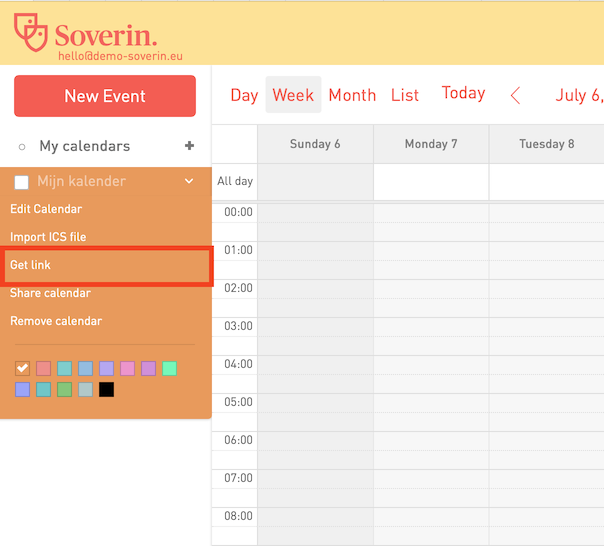Click Sunday 6 all-day cell
604x546 pixels.
click(315, 182)
